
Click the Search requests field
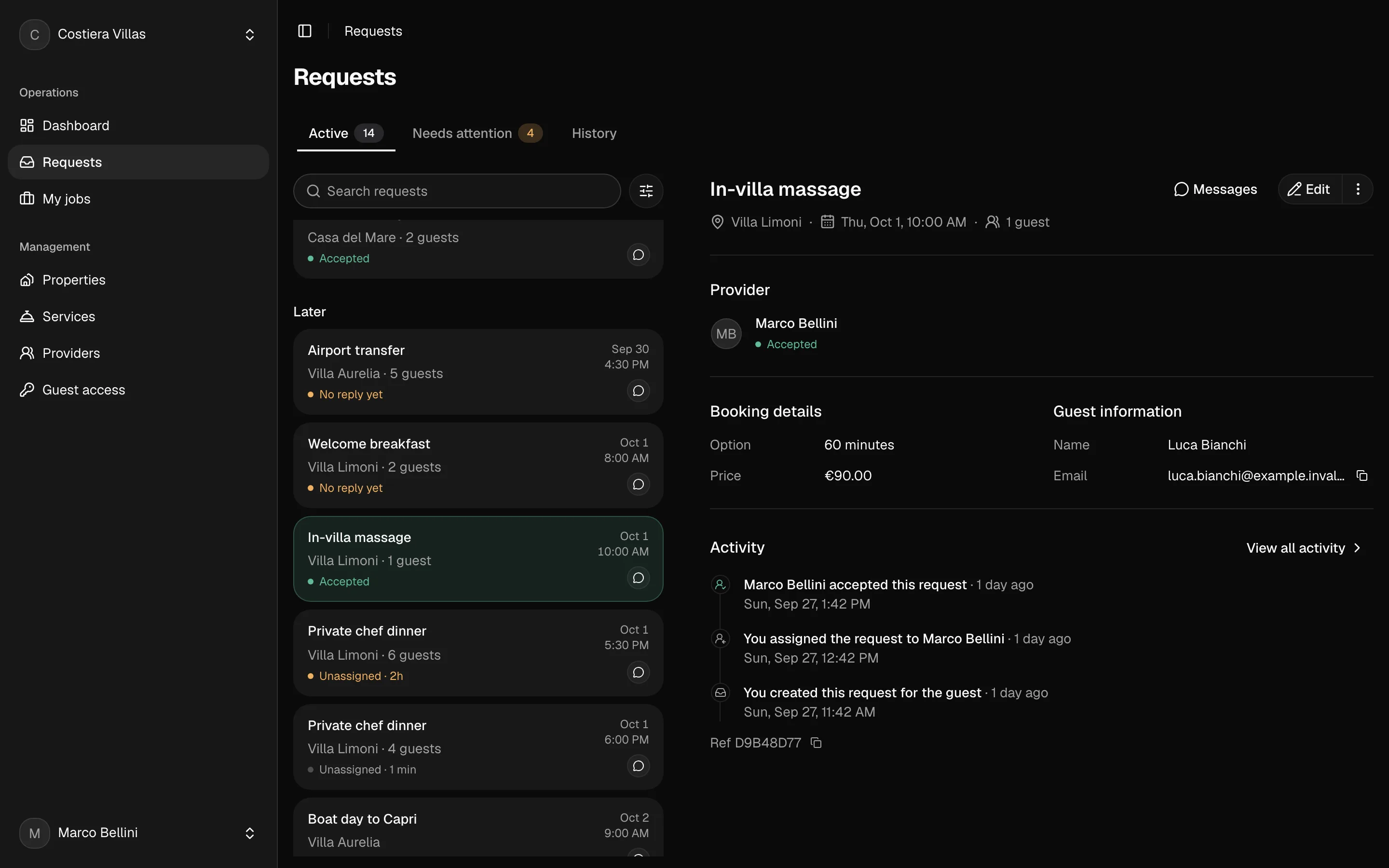coord(457,191)
